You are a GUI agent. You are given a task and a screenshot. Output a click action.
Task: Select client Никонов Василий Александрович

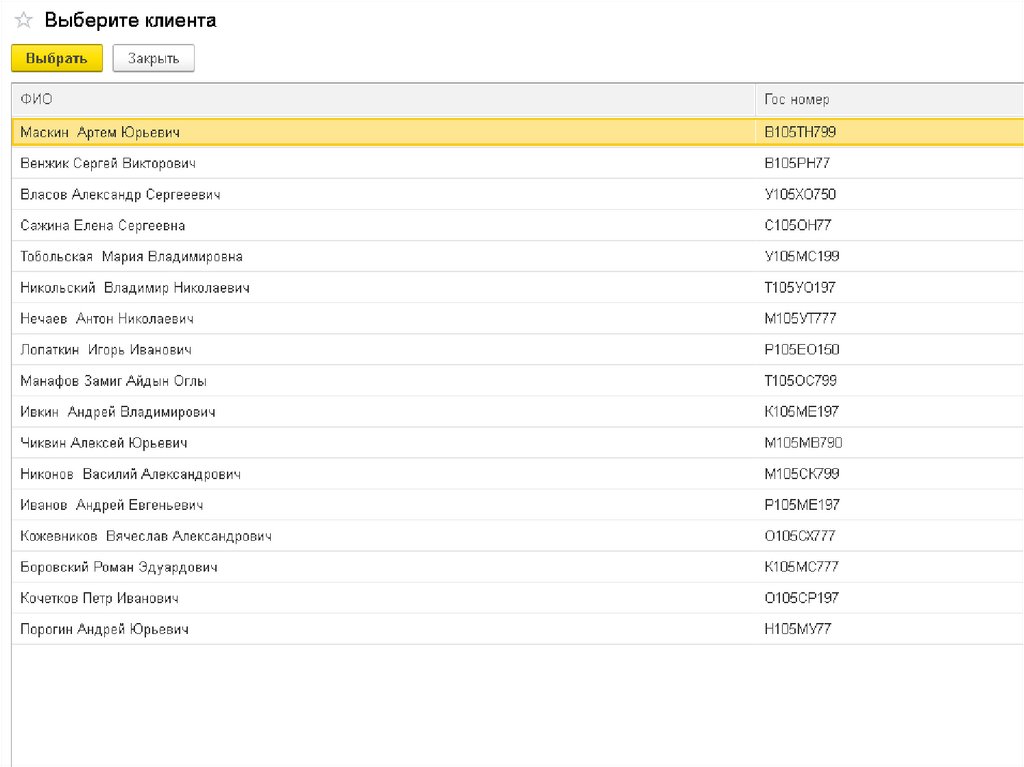130,474
